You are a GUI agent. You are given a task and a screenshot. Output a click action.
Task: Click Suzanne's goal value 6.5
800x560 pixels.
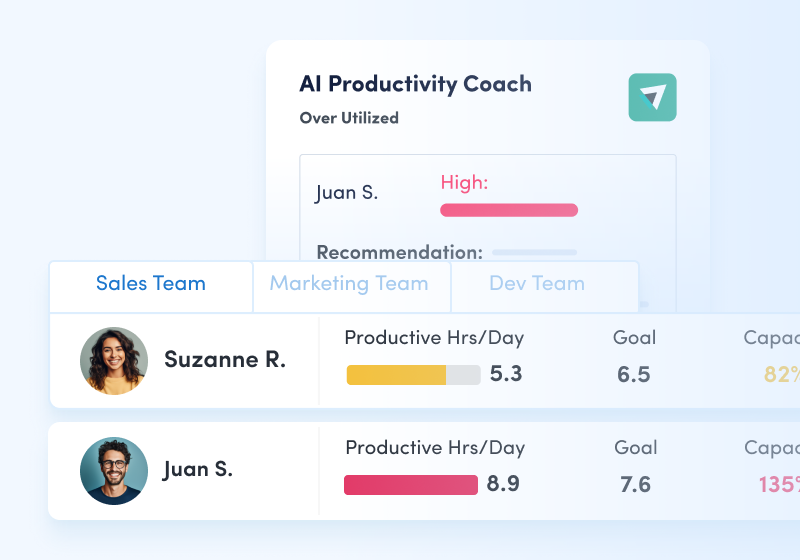click(634, 375)
